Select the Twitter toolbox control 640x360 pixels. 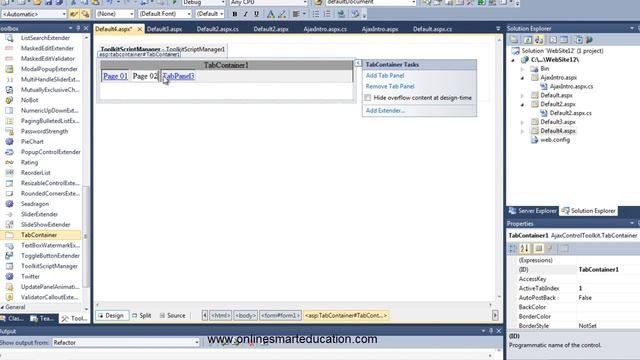pos(30,276)
